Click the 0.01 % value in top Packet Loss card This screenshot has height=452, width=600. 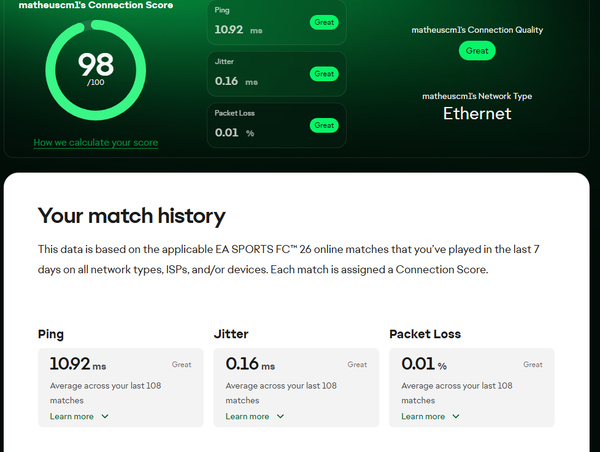[234, 132]
